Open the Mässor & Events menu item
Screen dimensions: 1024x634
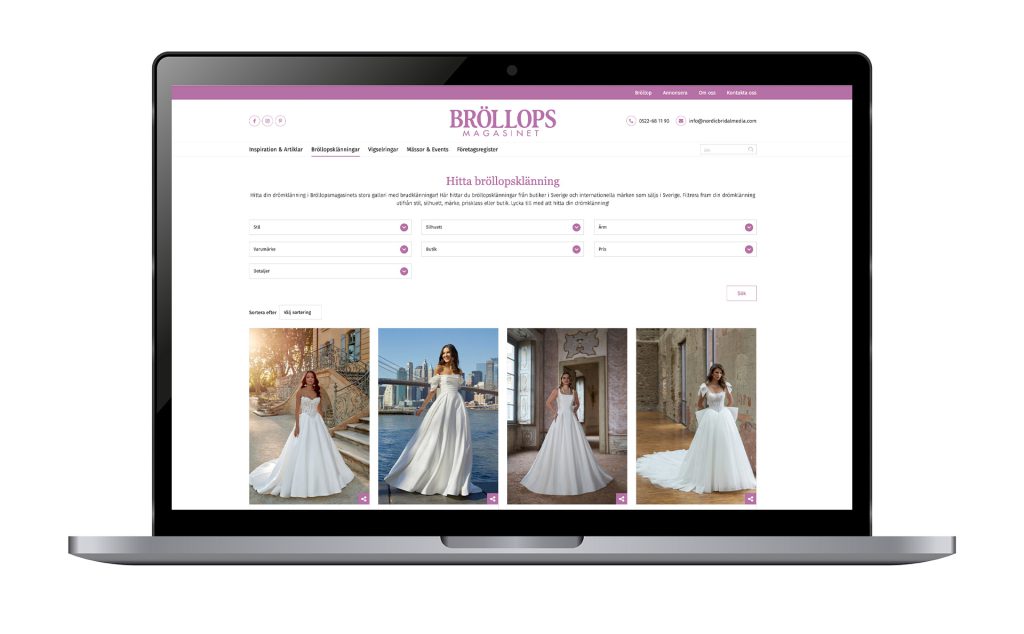(x=427, y=150)
